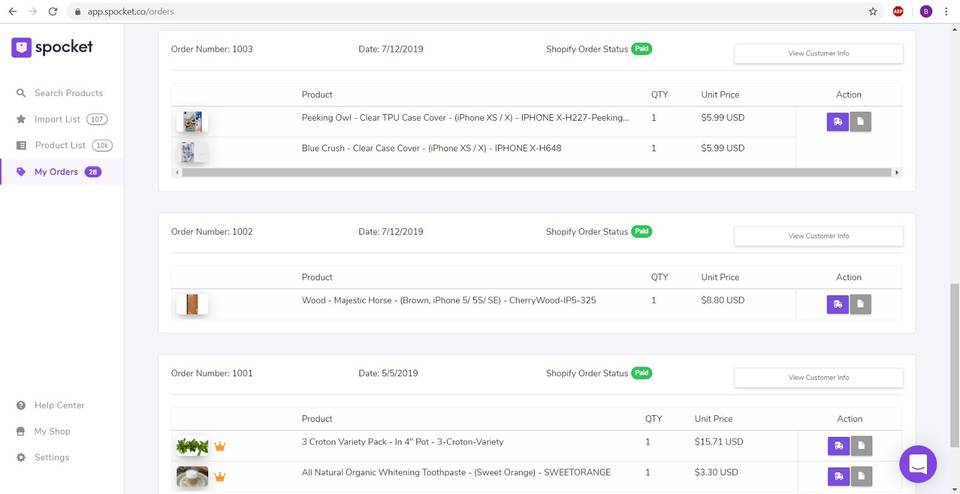Click the gray invoice icon for order 1002

click(x=860, y=304)
